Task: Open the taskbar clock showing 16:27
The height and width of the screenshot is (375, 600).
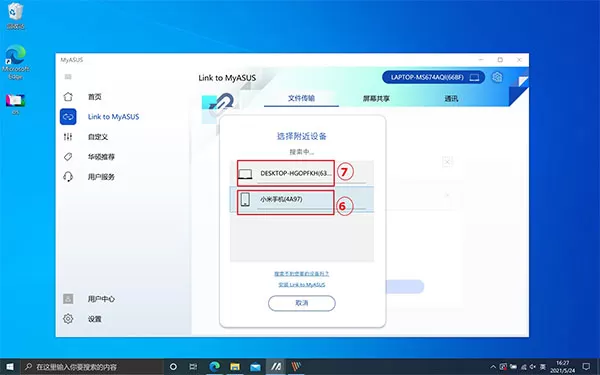Action: pos(562,367)
